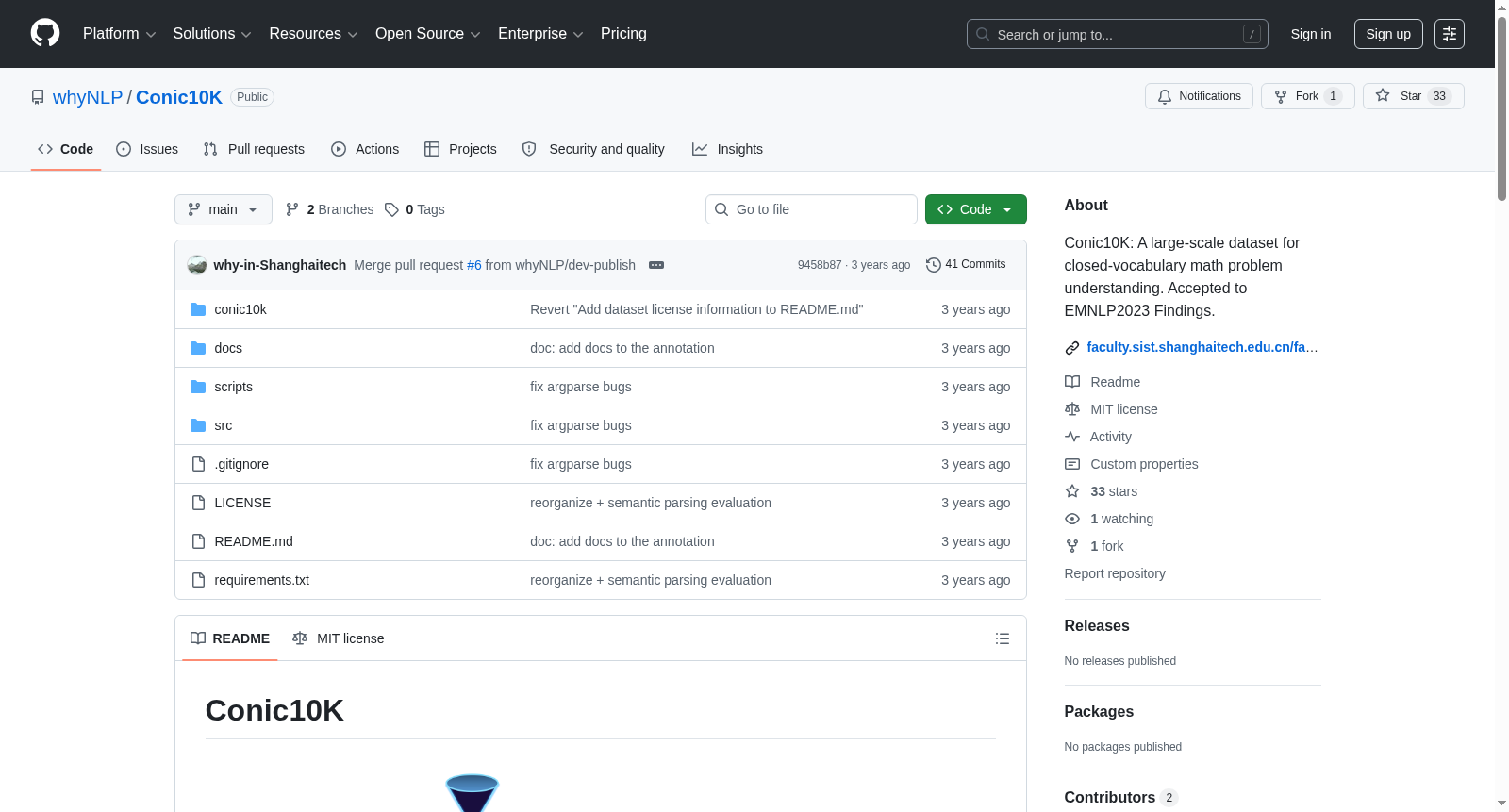Image resolution: width=1509 pixels, height=812 pixels.
Task: Open the src folder icon
Action: pos(198,425)
